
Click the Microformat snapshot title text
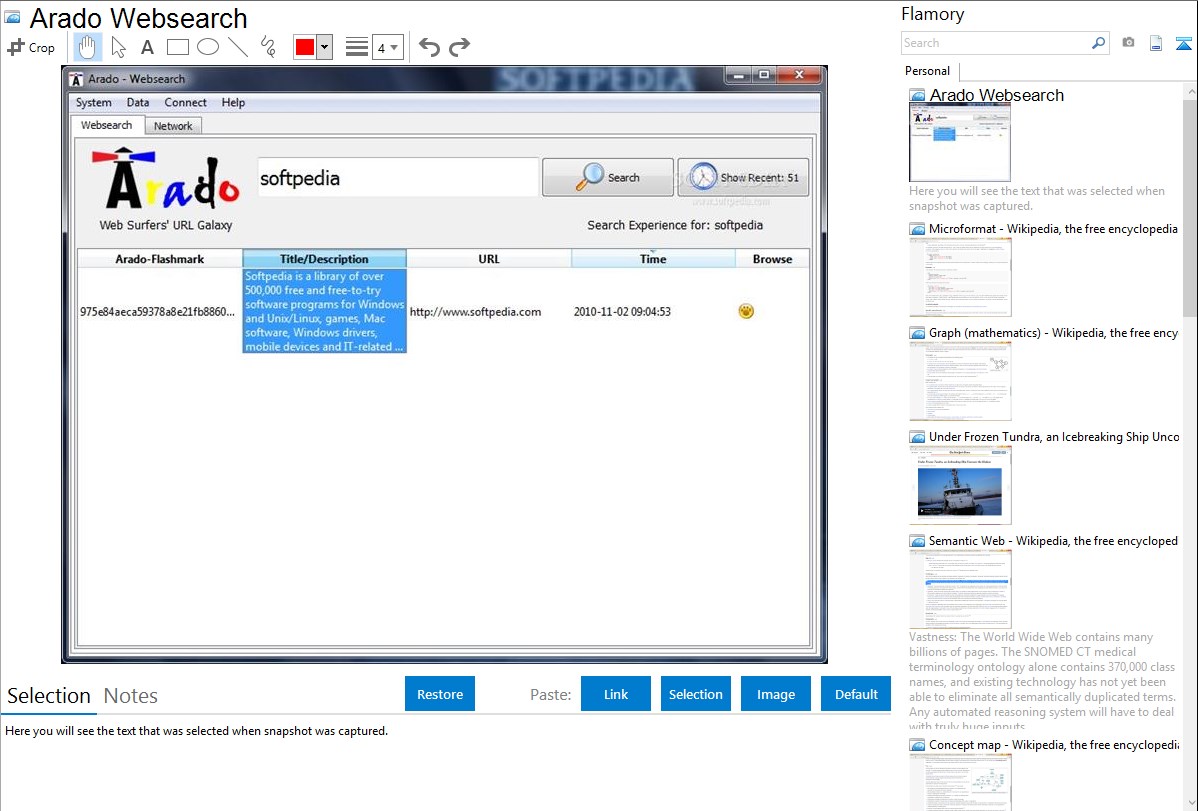coord(1053,229)
